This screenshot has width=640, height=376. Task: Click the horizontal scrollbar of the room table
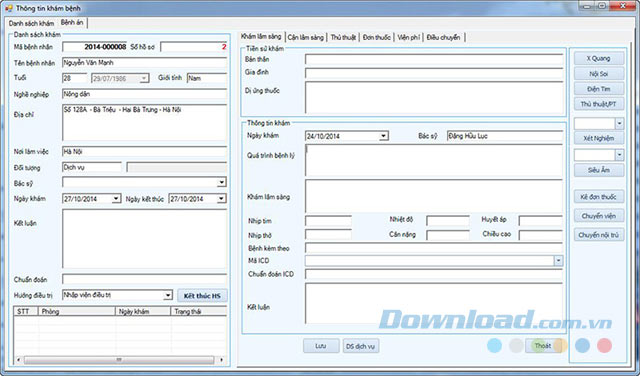119,360
